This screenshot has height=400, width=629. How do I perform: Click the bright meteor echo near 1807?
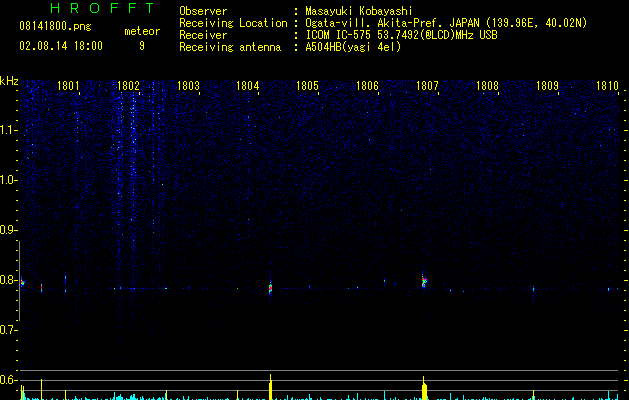point(424,281)
